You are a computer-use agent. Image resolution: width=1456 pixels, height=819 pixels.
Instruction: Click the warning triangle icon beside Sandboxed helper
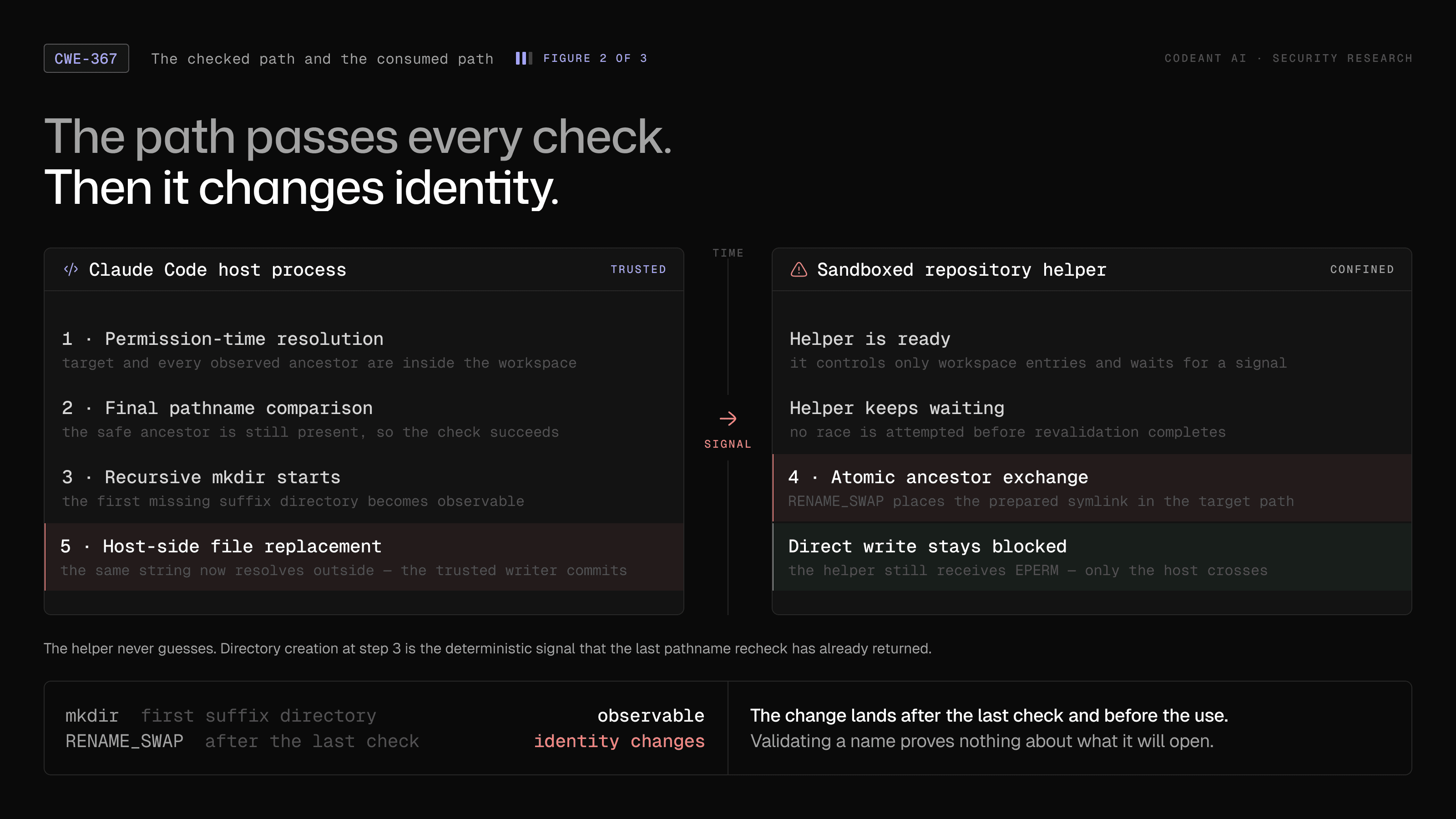pyautogui.click(x=799, y=270)
